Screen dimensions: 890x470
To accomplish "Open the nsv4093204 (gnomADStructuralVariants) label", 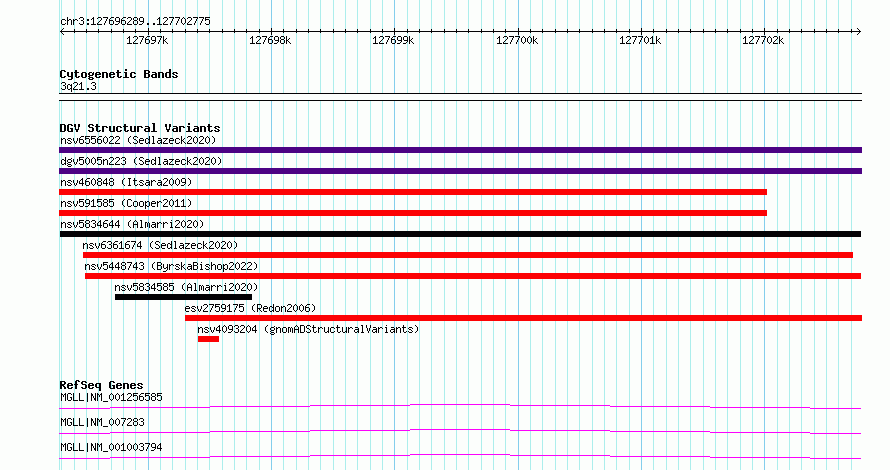I will pyautogui.click(x=308, y=329).
